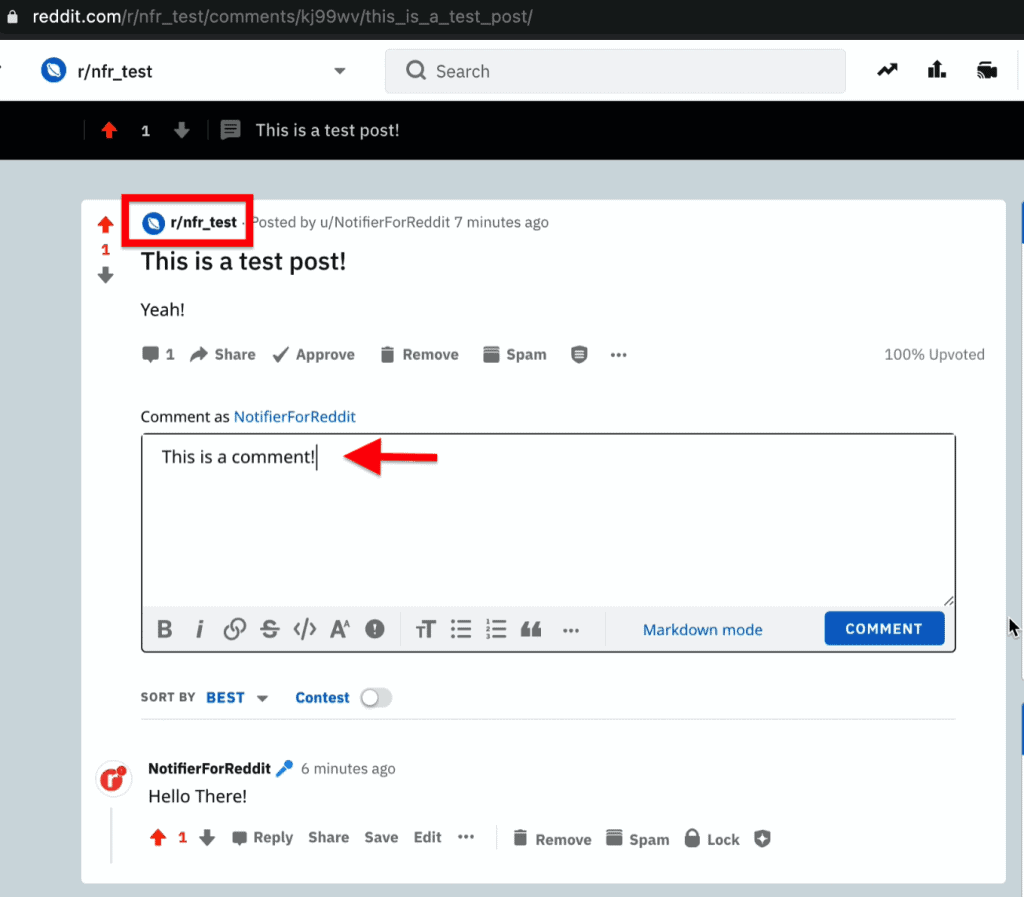Open the Sort By BEST dropdown

[x=236, y=698]
